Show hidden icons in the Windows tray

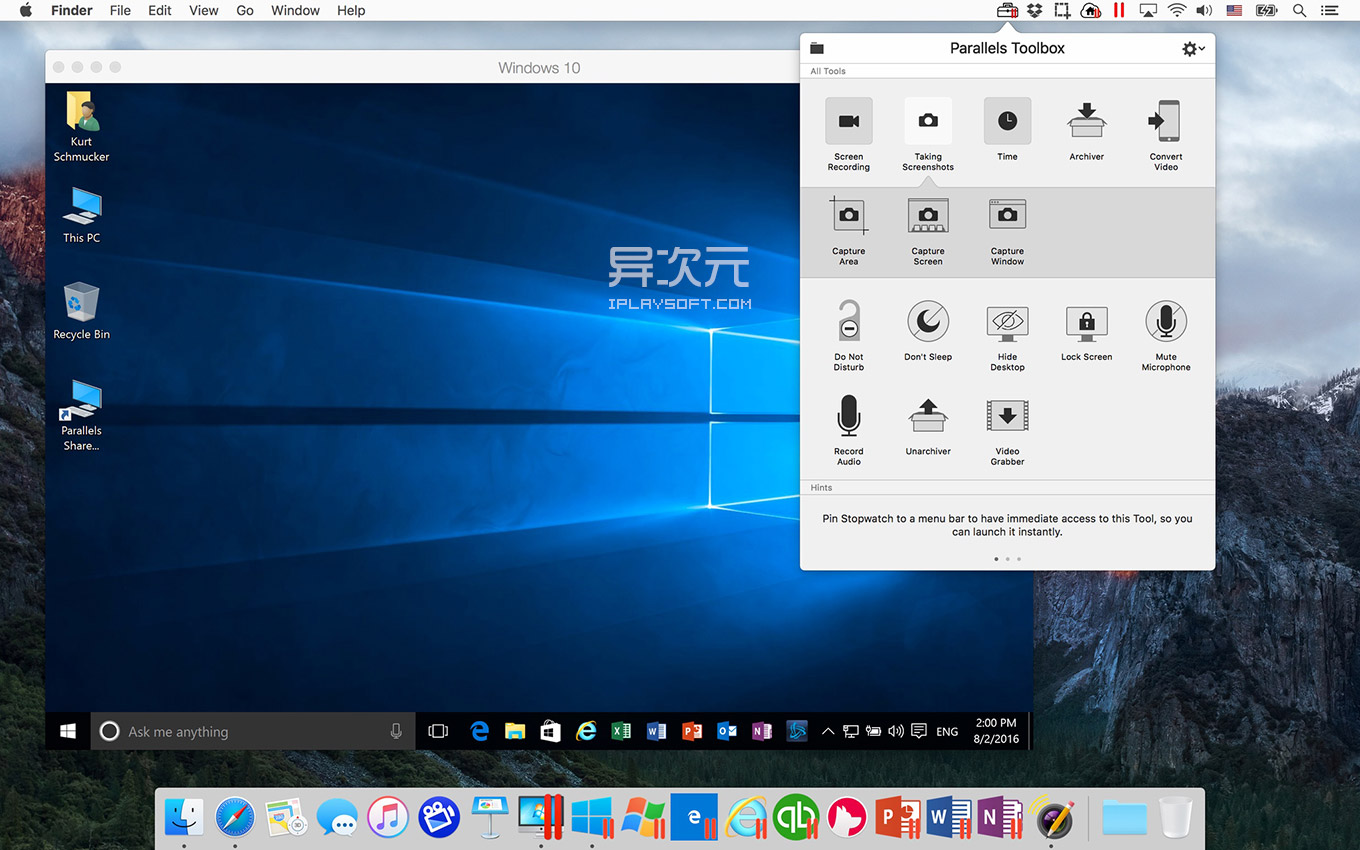pos(828,731)
